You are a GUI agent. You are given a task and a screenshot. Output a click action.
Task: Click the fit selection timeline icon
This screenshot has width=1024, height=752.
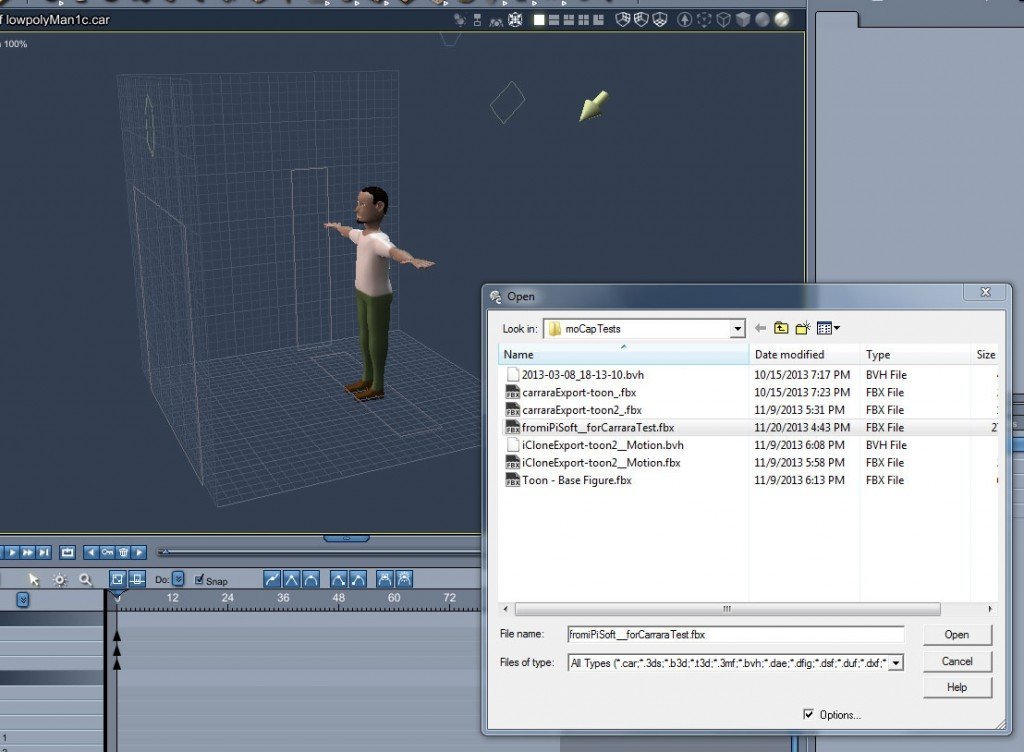[117, 579]
